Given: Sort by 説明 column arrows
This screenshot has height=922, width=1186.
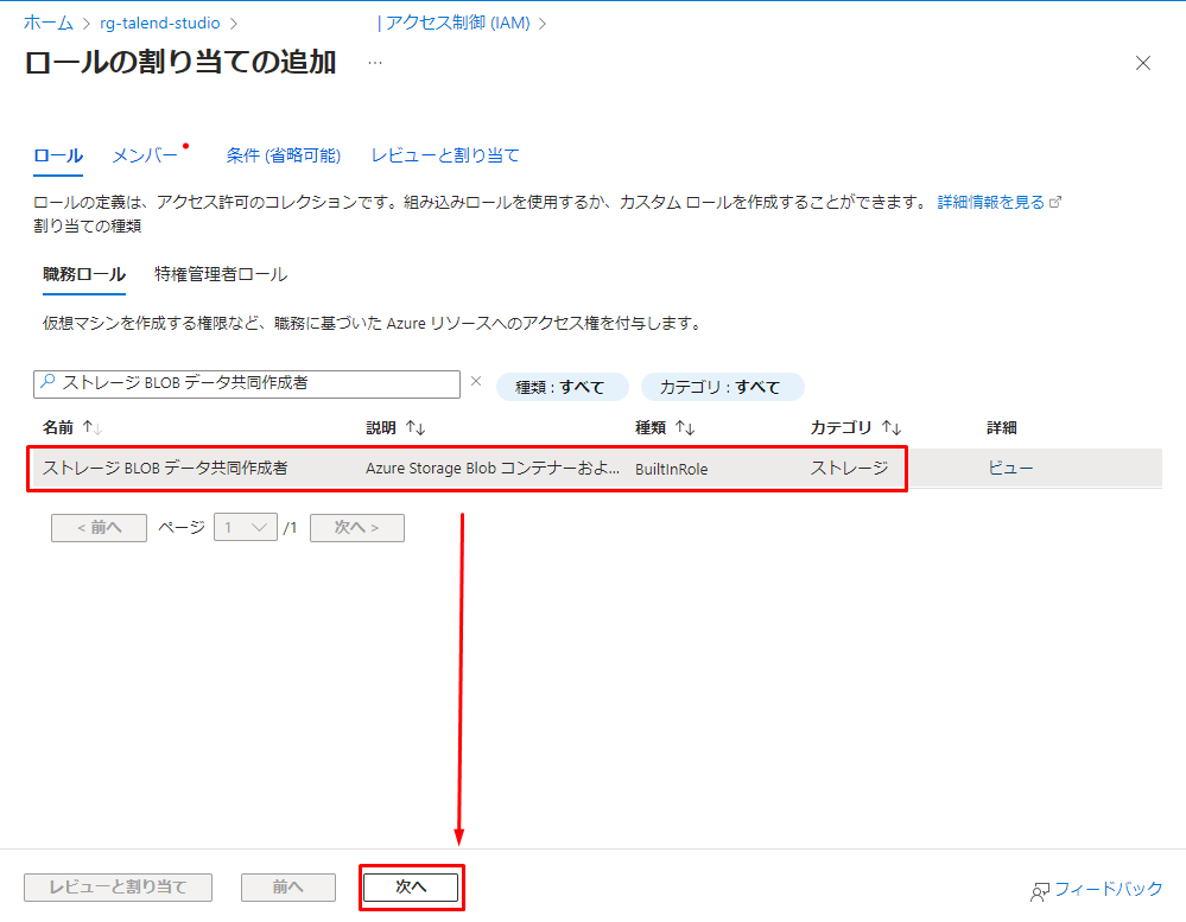Looking at the screenshot, I should pos(415,427).
